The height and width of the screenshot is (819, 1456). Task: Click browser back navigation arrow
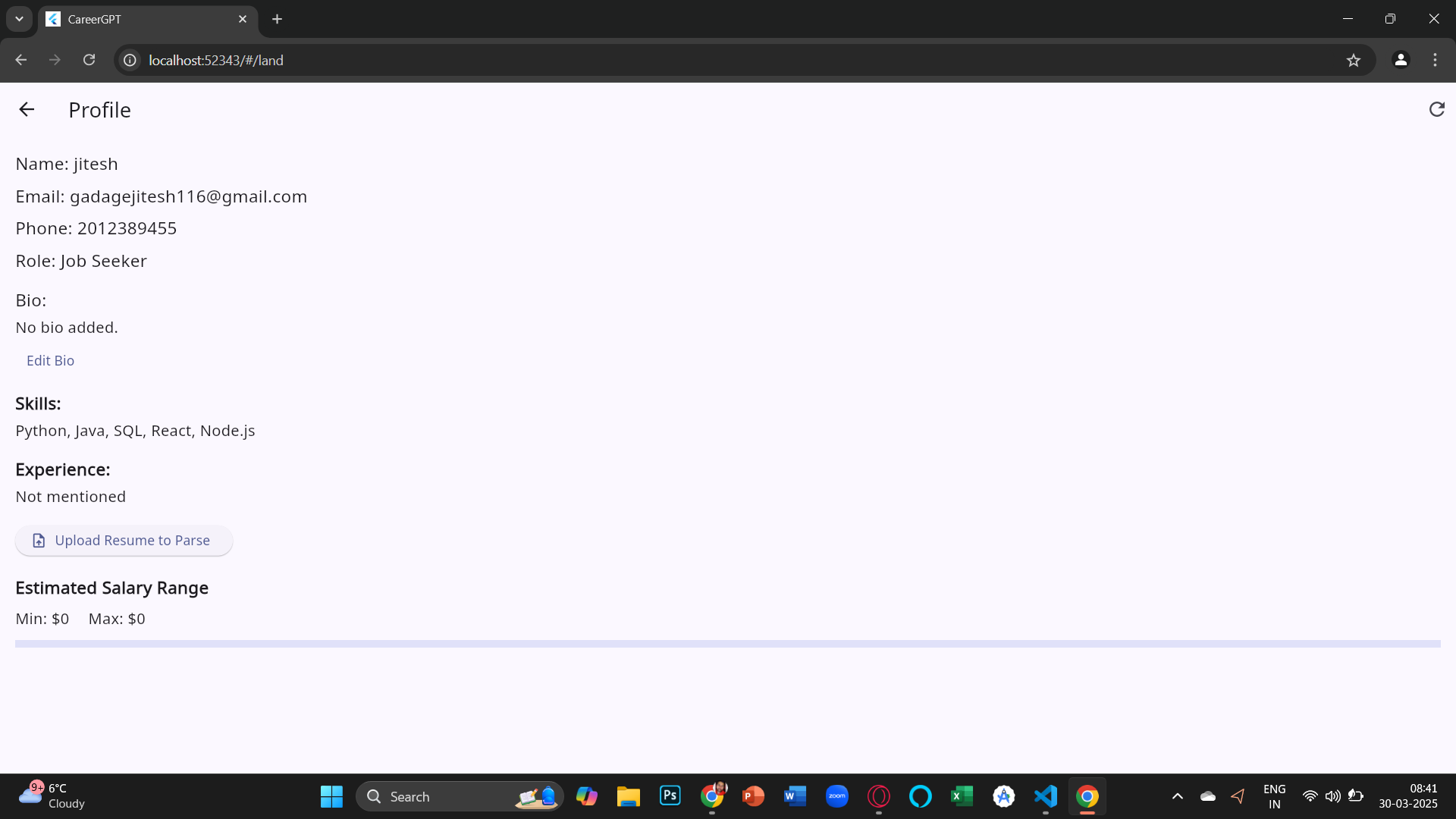(x=21, y=60)
